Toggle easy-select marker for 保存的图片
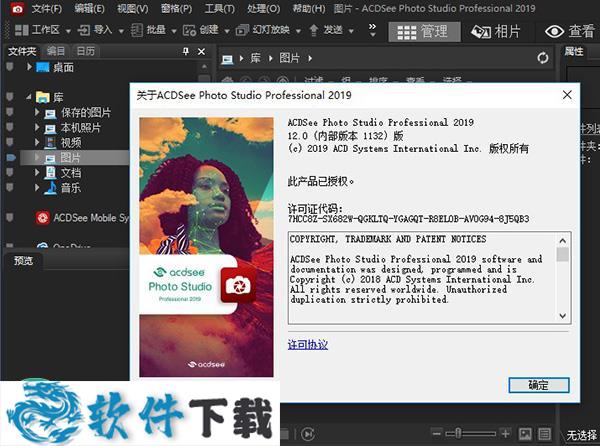Viewport: 600px width, 446px height. (10, 112)
